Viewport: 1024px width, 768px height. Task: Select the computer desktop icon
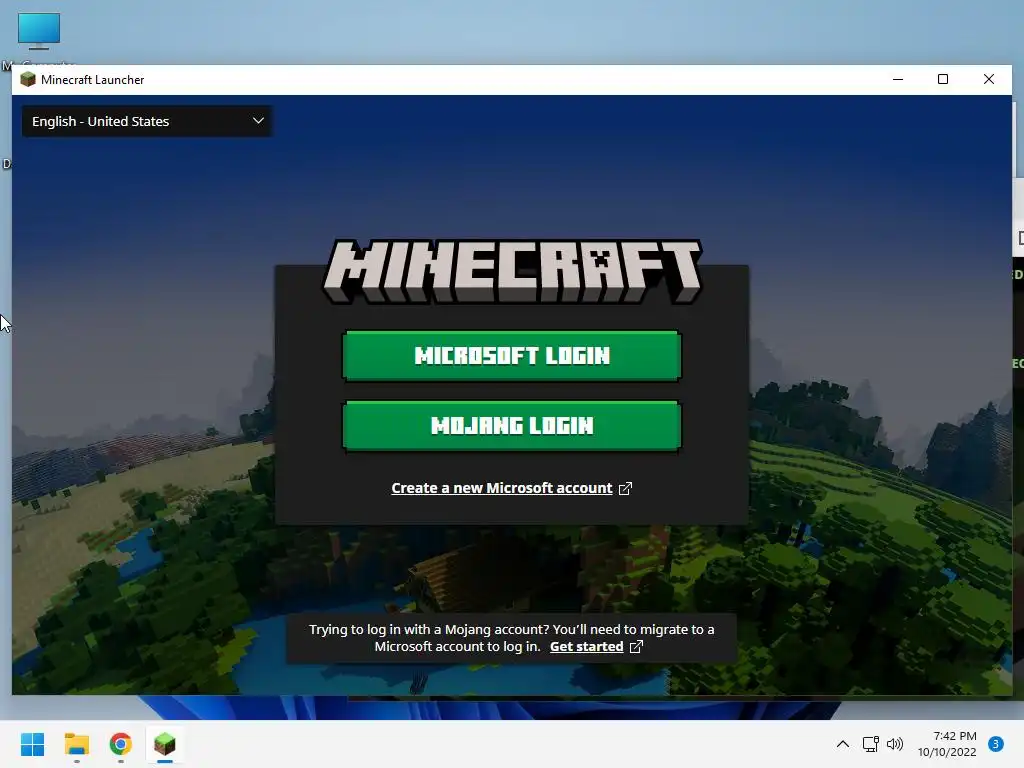(39, 31)
